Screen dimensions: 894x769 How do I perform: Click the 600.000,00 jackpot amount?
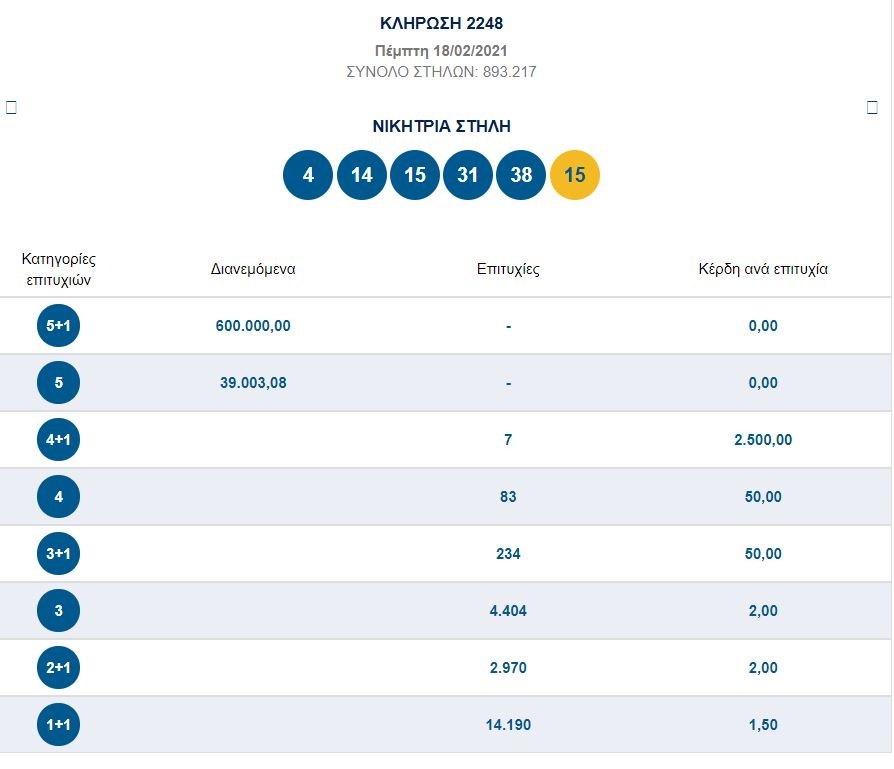(x=253, y=326)
